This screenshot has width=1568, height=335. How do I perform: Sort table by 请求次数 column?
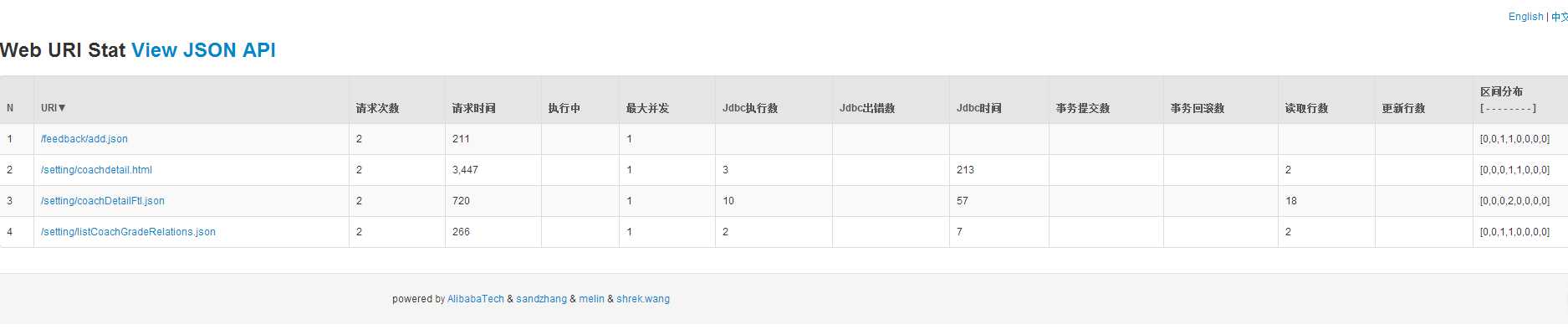(377, 108)
